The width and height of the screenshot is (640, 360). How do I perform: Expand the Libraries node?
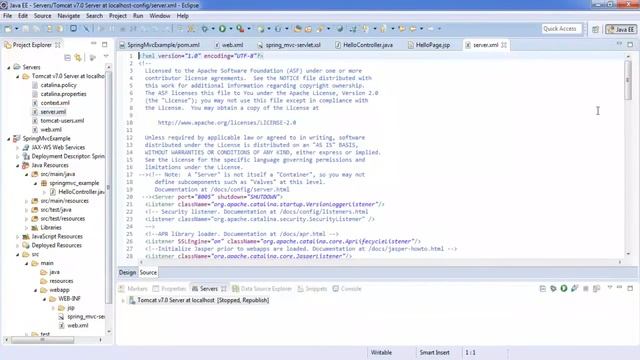pyautogui.click(x=27, y=228)
